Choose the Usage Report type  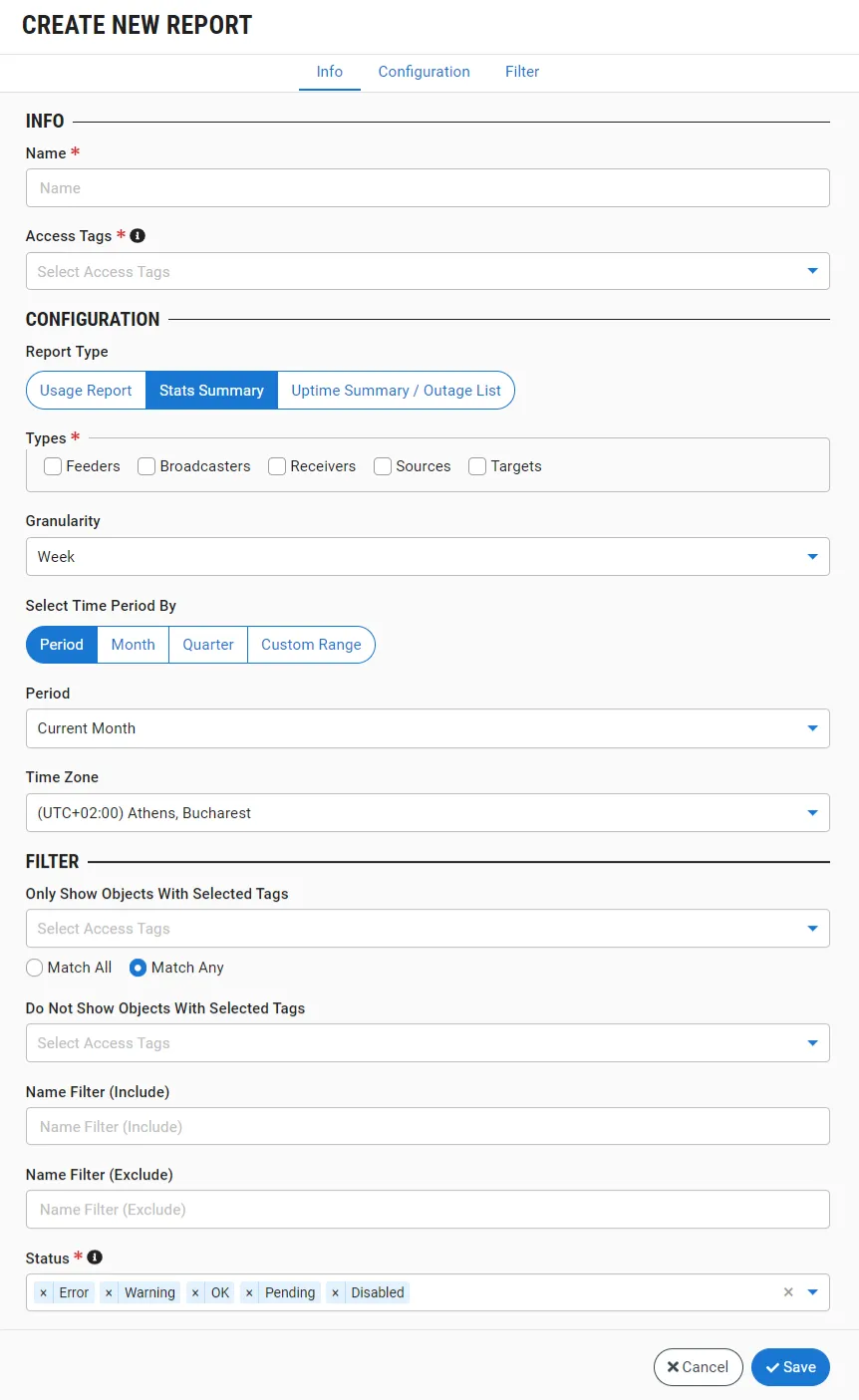[86, 391]
